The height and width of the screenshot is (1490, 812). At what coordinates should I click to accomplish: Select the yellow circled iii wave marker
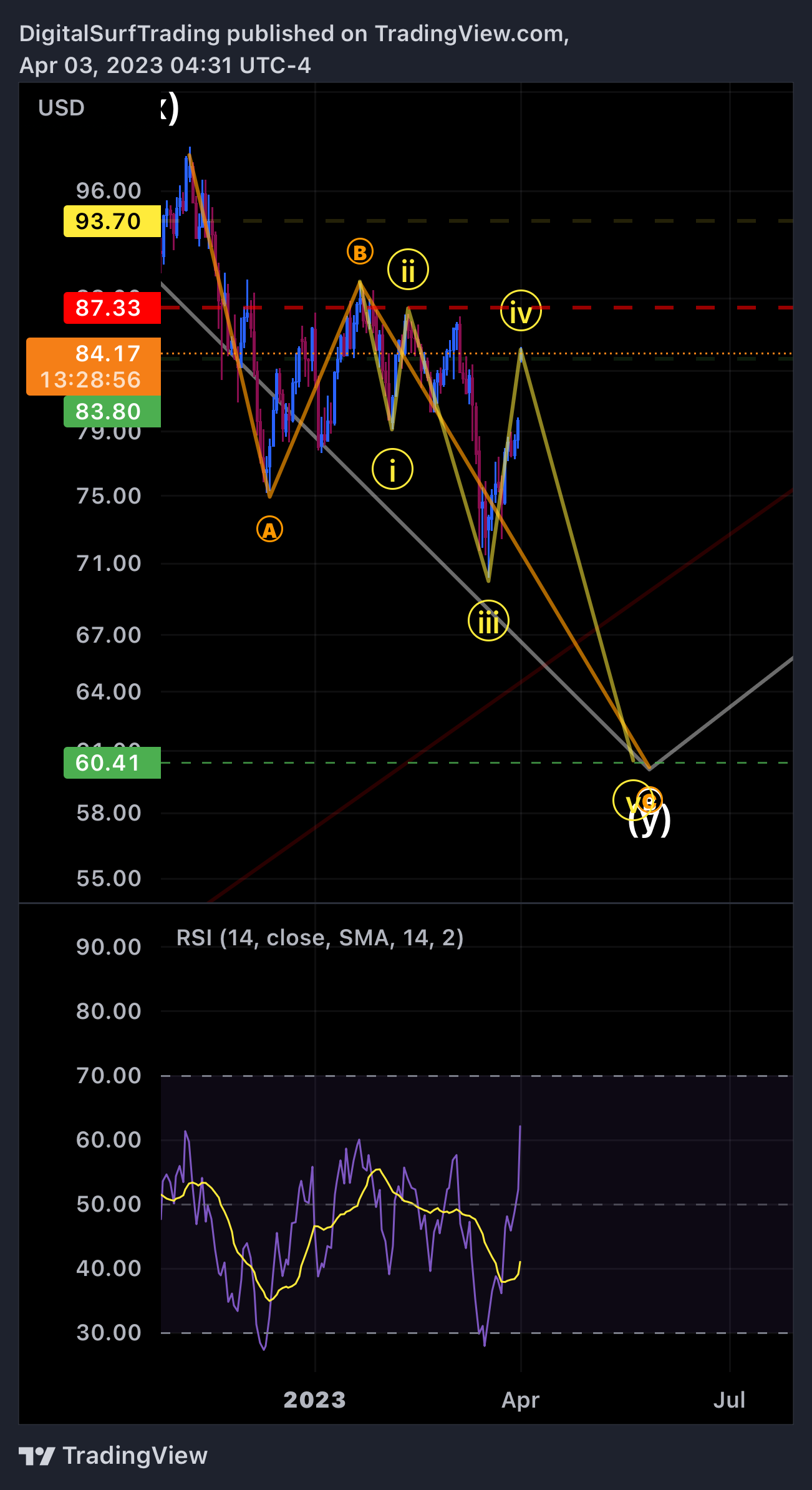(x=488, y=621)
